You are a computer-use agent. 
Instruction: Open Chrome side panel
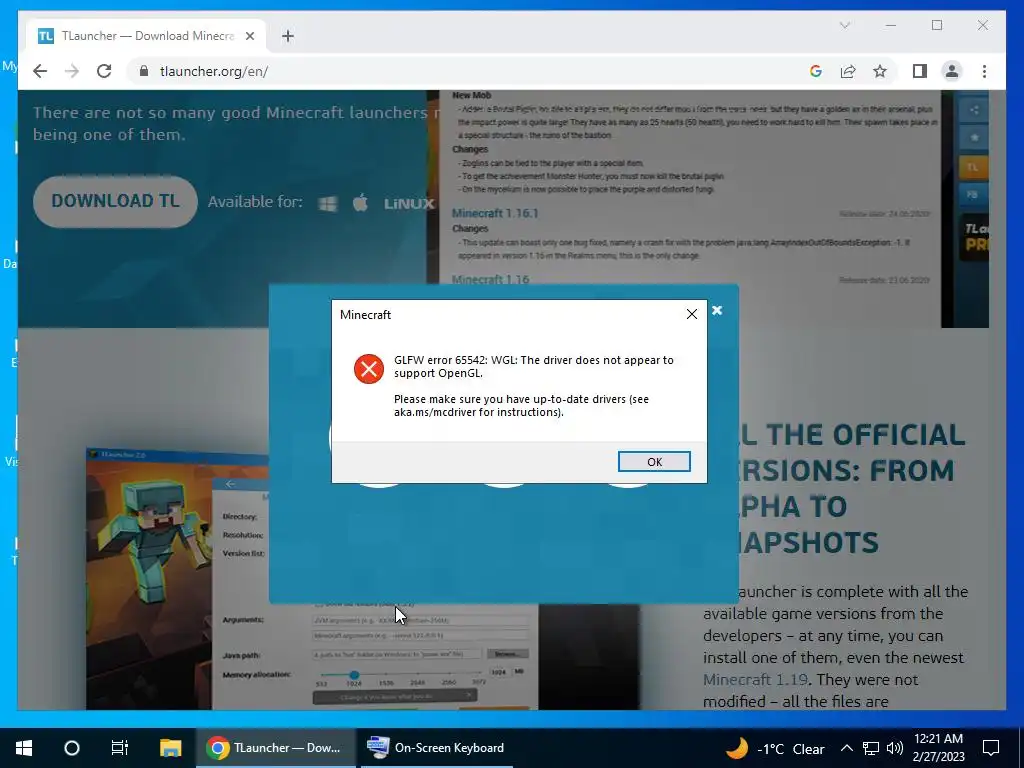click(920, 71)
